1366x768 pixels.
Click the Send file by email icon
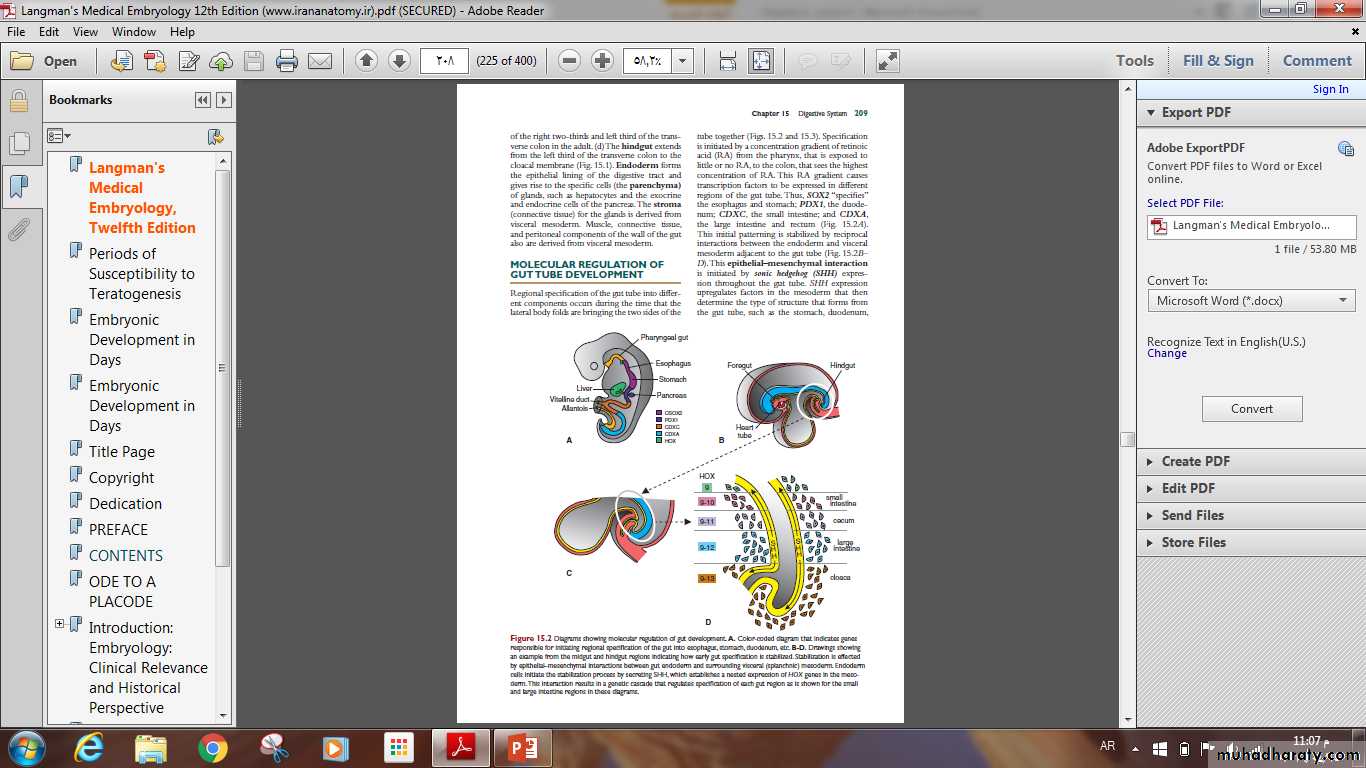(x=320, y=61)
